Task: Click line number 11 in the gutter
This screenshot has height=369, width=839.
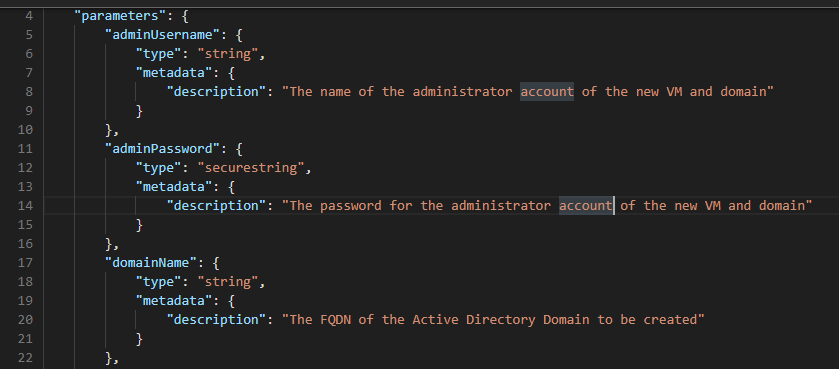Action: [25, 149]
